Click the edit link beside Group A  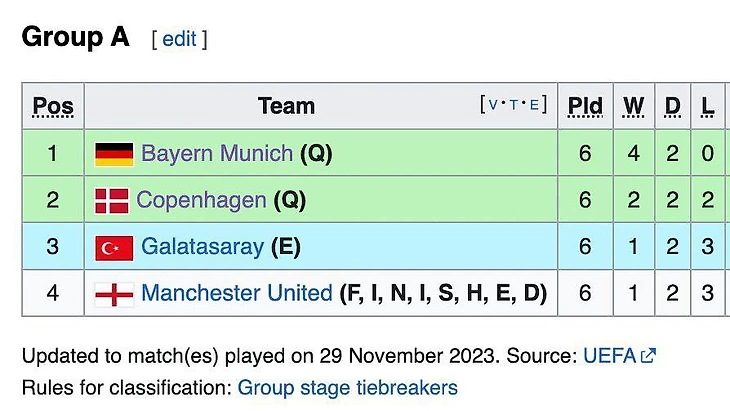(x=179, y=39)
